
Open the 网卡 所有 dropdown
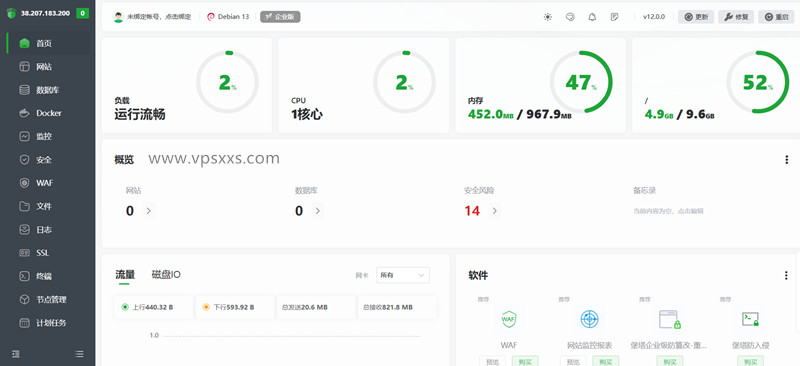[x=403, y=275]
